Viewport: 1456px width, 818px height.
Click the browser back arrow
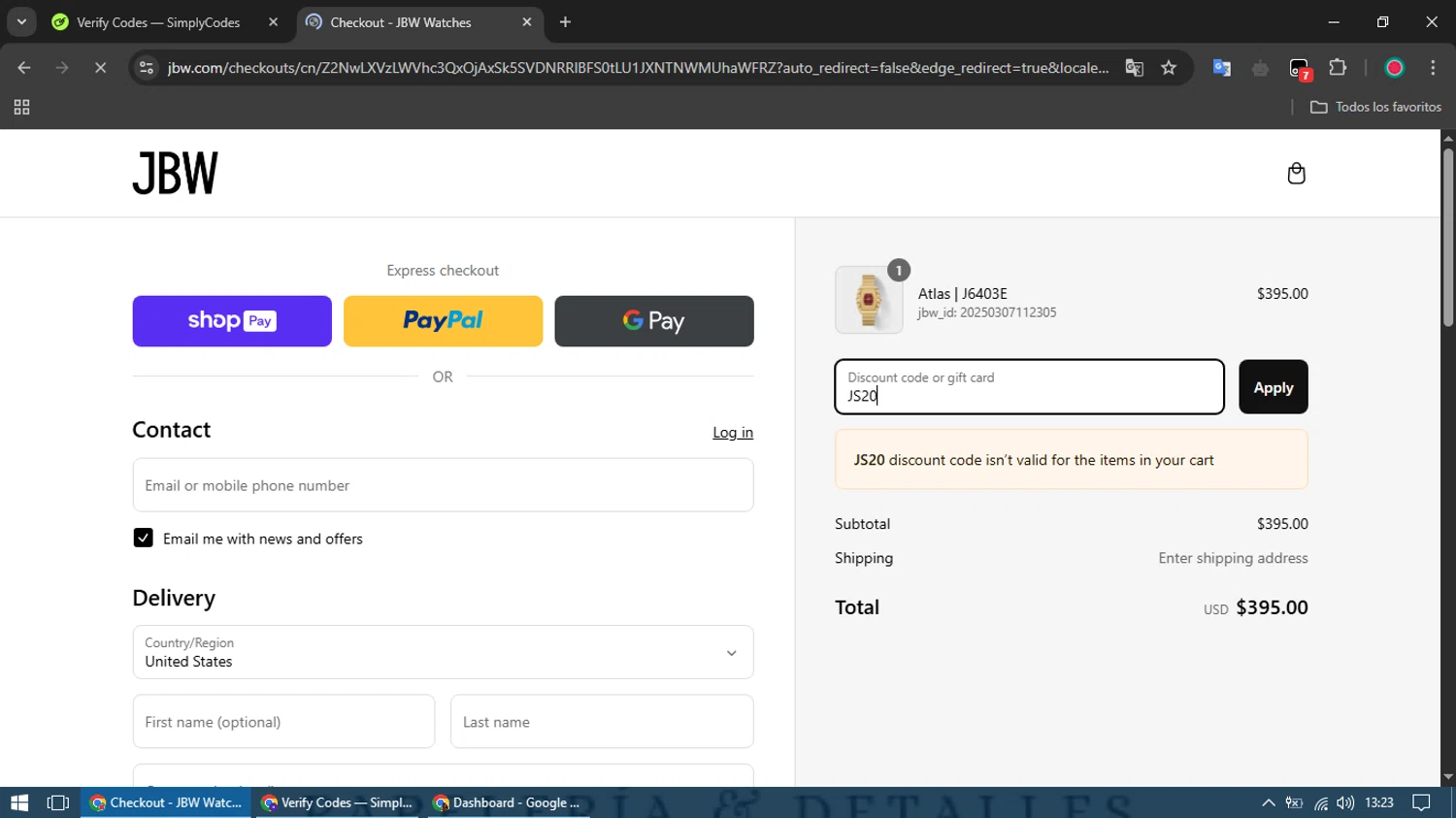coord(24,68)
